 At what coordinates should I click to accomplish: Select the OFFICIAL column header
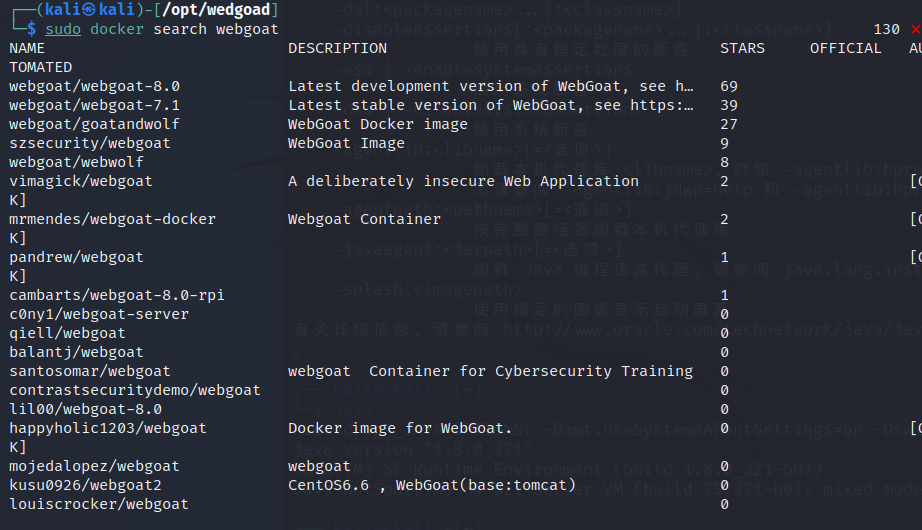point(846,48)
